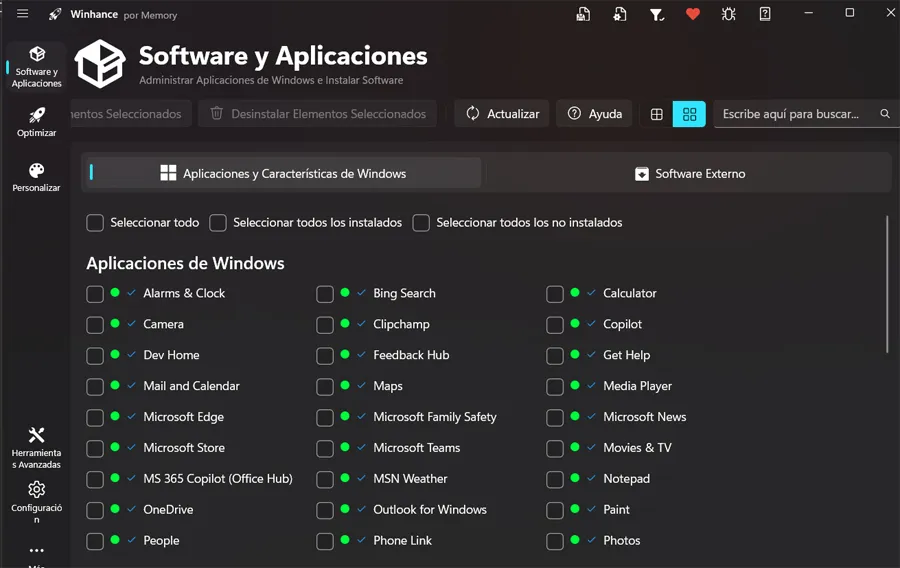Tick the Copilot checkbox
Screen dimensions: 900x568
pos(554,325)
